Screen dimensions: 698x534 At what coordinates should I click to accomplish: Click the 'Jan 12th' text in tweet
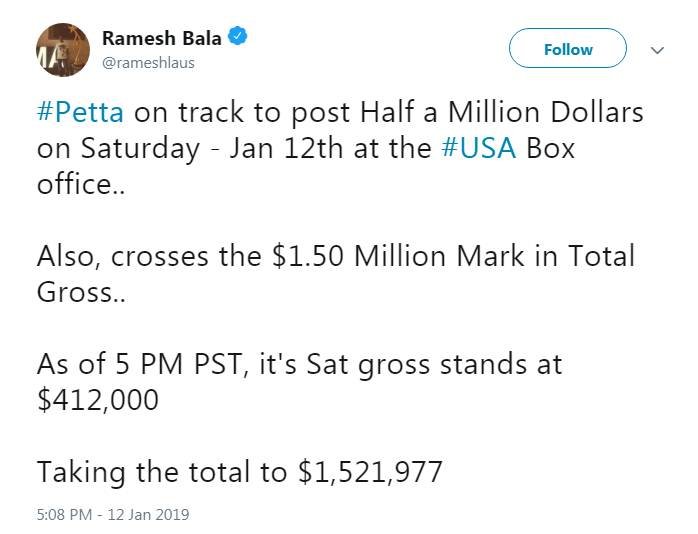coord(286,148)
